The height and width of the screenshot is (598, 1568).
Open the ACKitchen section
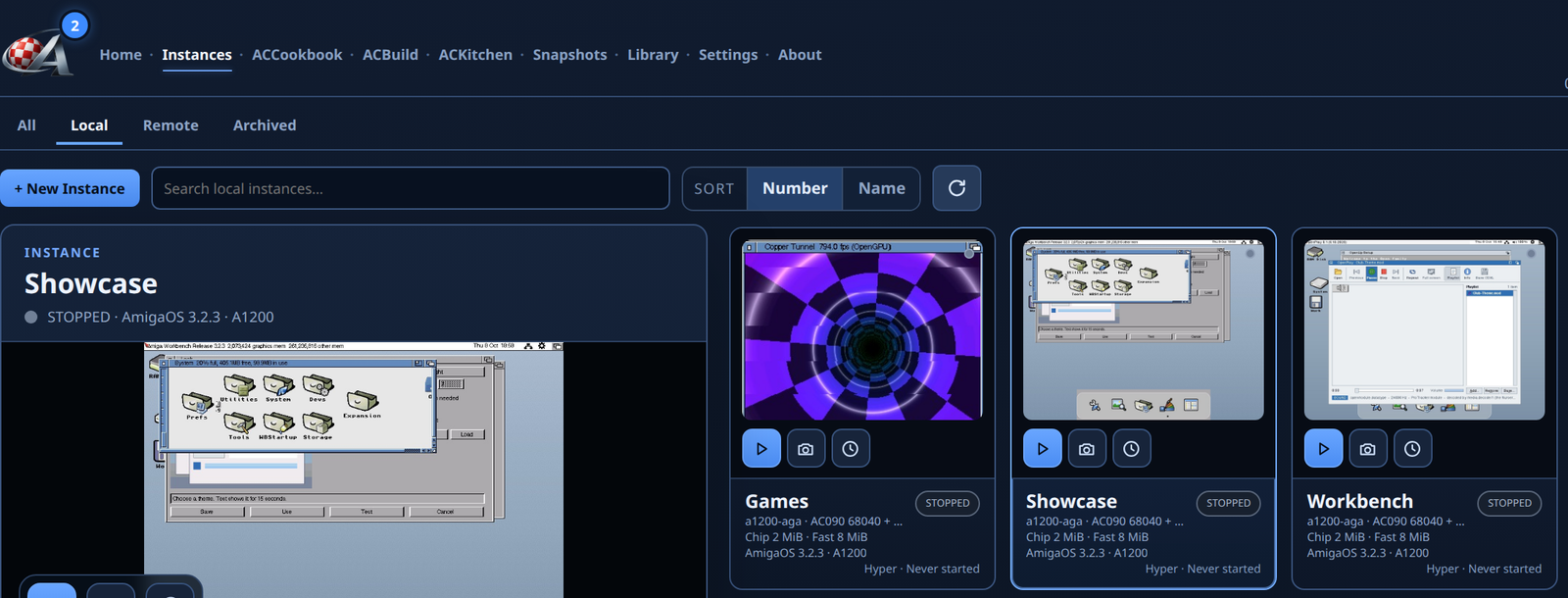coord(475,55)
